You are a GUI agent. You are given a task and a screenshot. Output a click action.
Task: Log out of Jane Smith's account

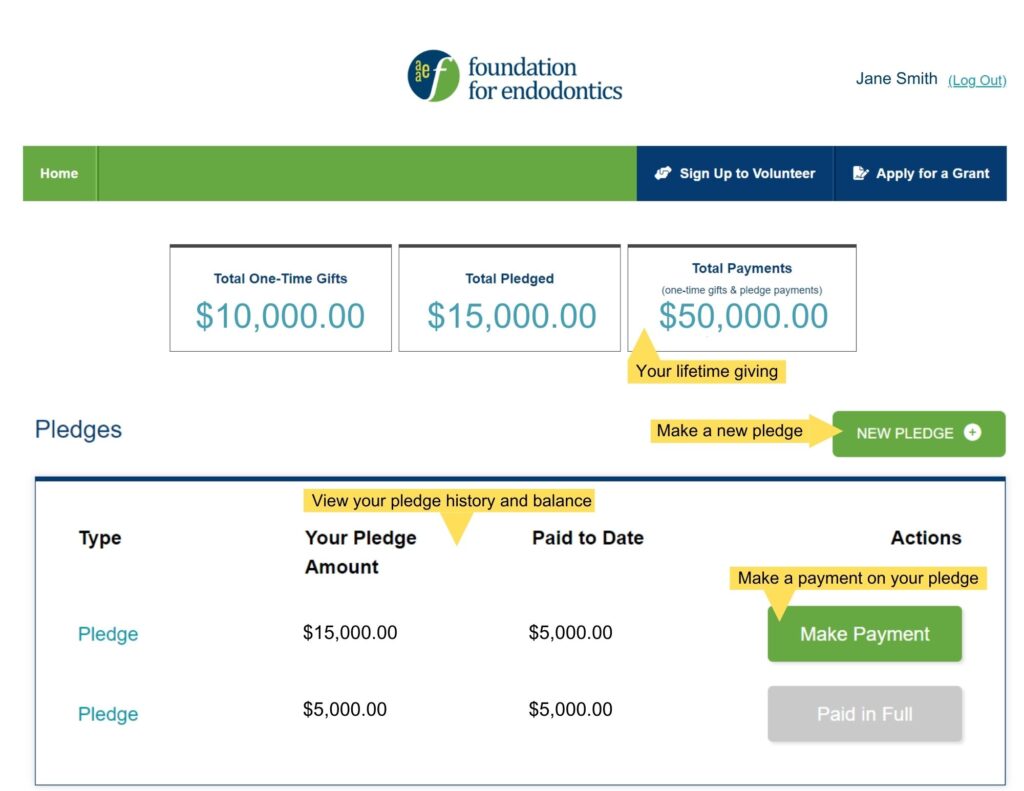(x=978, y=80)
